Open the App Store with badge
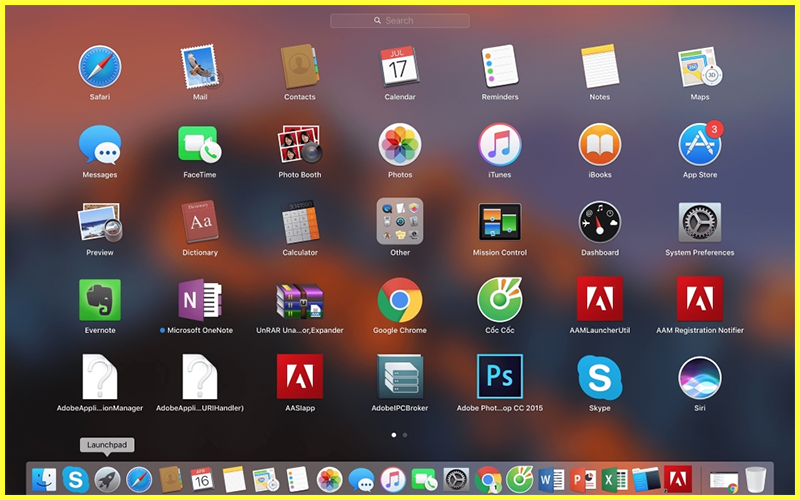800x500 pixels. (x=699, y=145)
